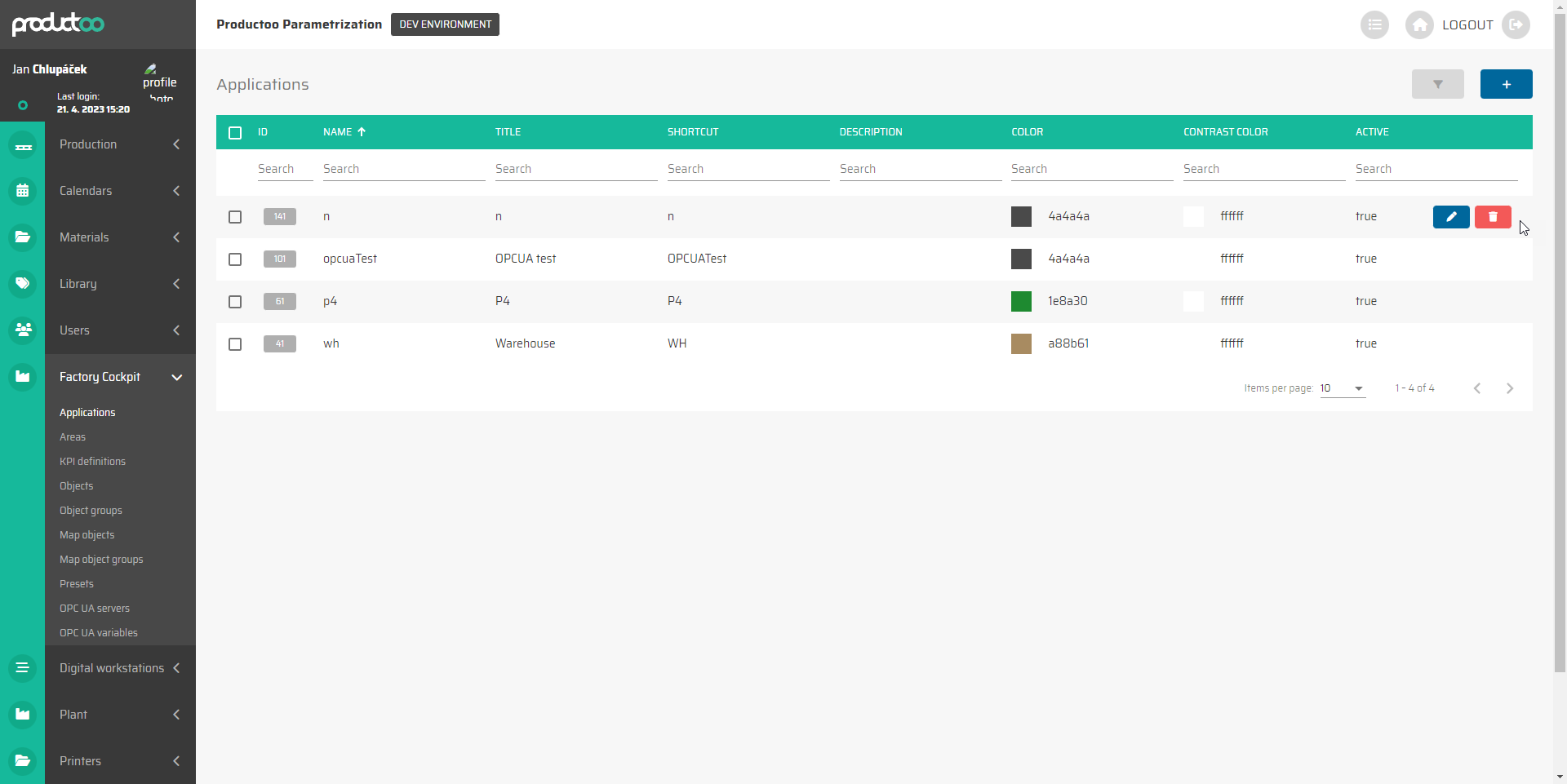Click the Users group sidebar icon
This screenshot has height=784, width=1567.
pos(23,330)
